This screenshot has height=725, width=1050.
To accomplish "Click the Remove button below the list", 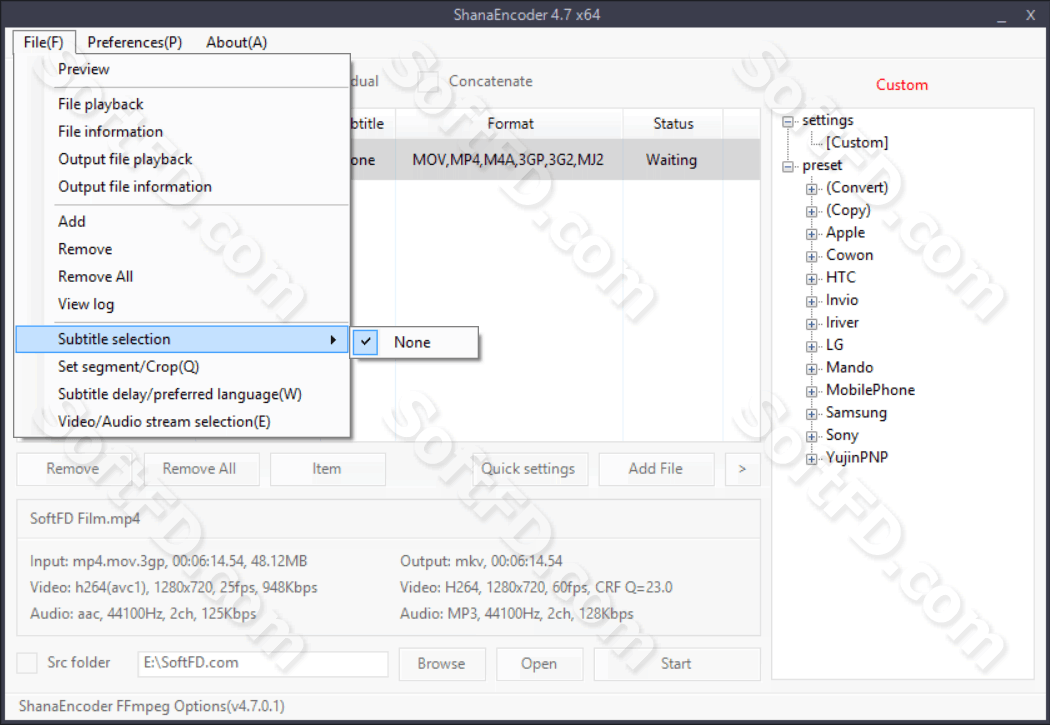I will (72, 469).
